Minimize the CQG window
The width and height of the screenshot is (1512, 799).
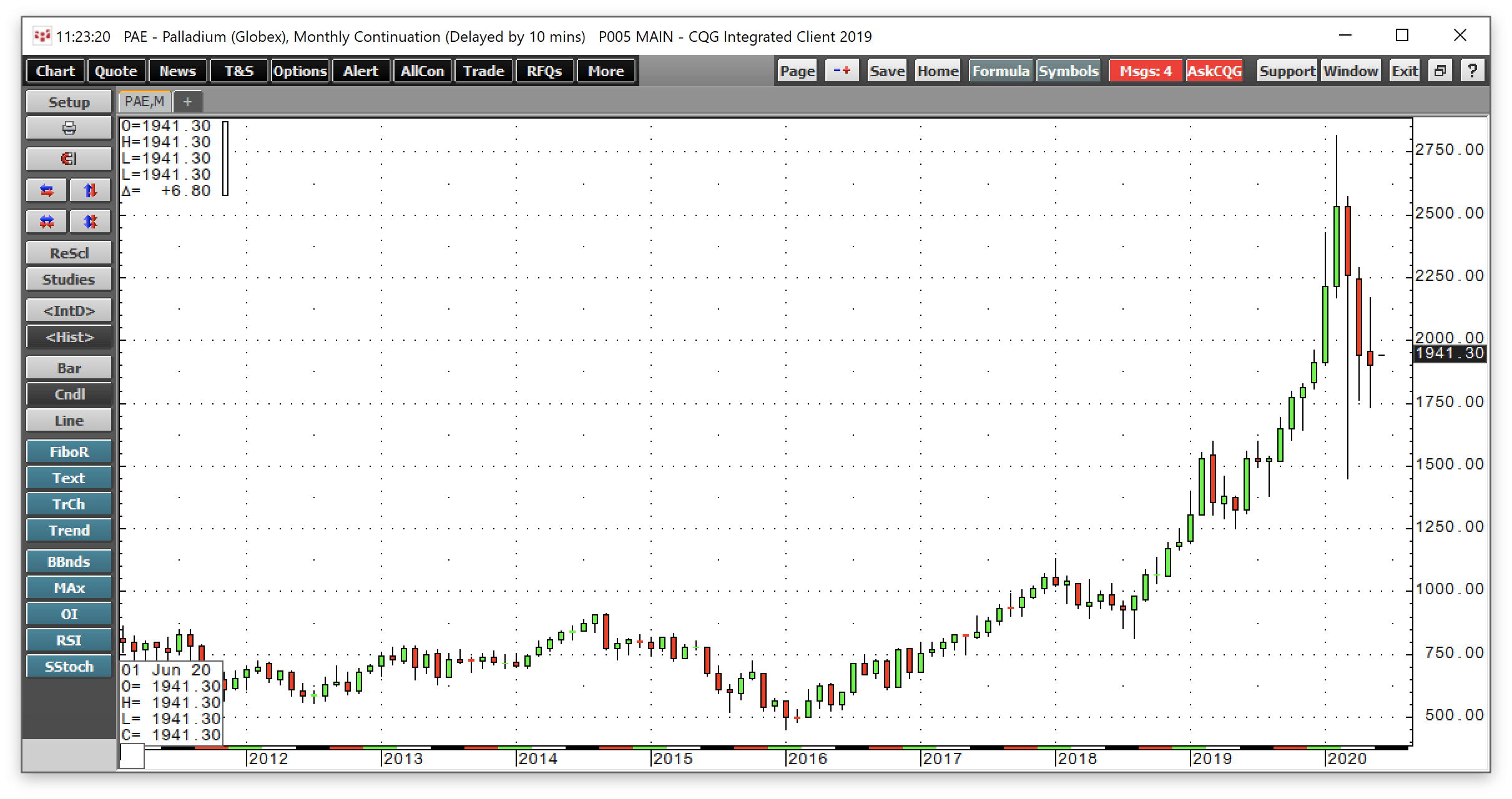pos(1345,36)
